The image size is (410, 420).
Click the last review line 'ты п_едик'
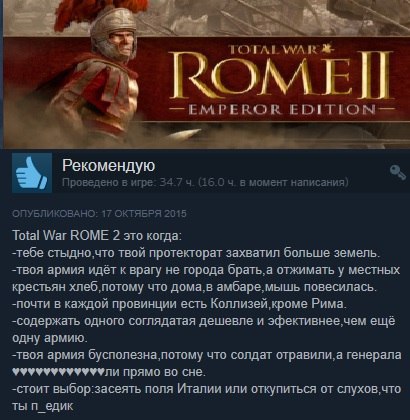pyautogui.click(x=42, y=406)
